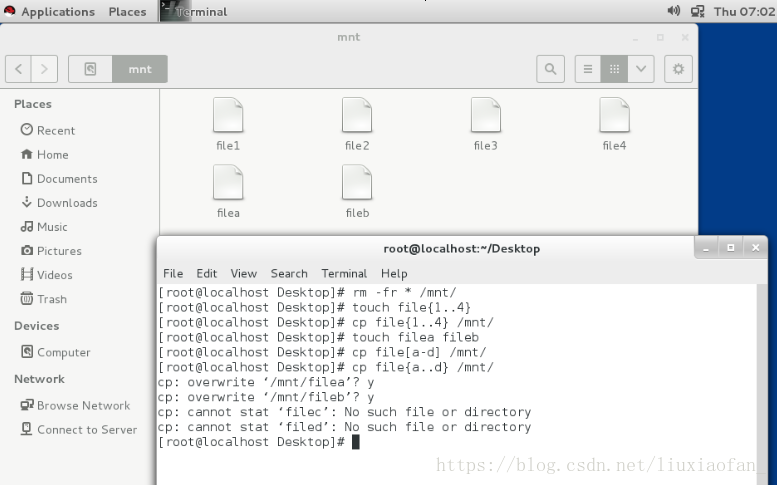This screenshot has height=485, width=777.
Task: Expand the view options dropdown arrow
Action: point(641,69)
